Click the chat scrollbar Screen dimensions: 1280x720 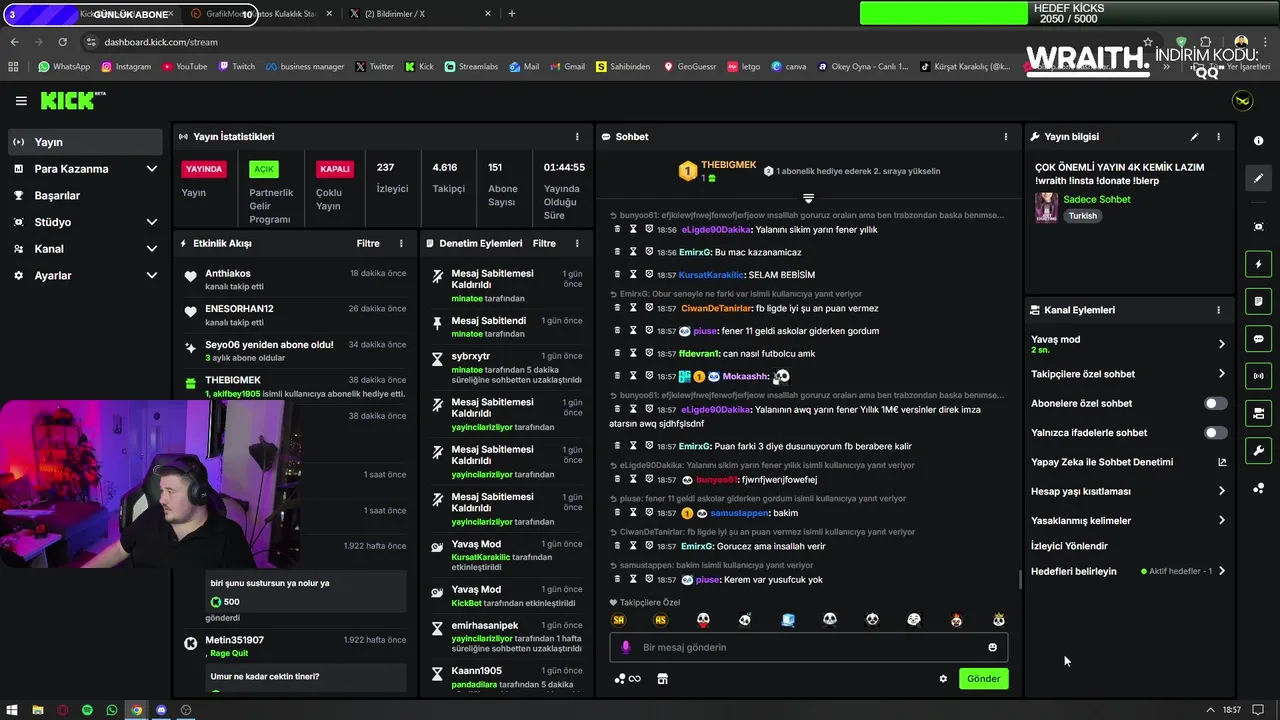tap(1019, 579)
